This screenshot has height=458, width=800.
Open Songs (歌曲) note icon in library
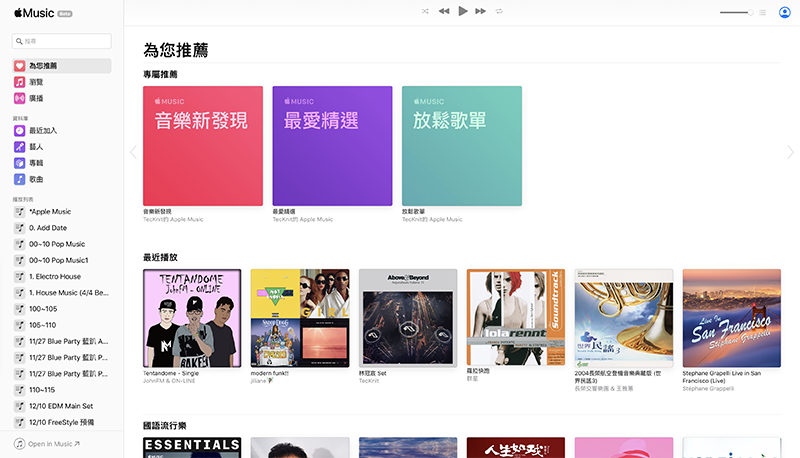click(20, 179)
